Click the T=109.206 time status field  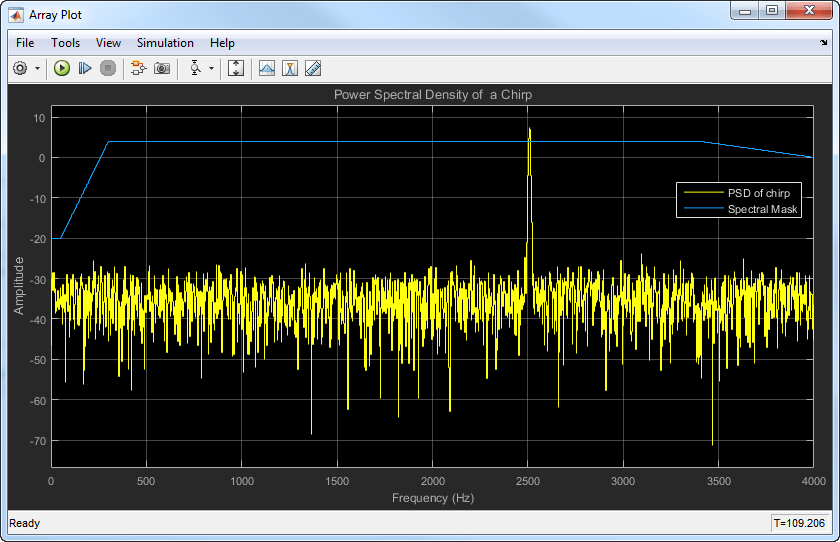799,523
